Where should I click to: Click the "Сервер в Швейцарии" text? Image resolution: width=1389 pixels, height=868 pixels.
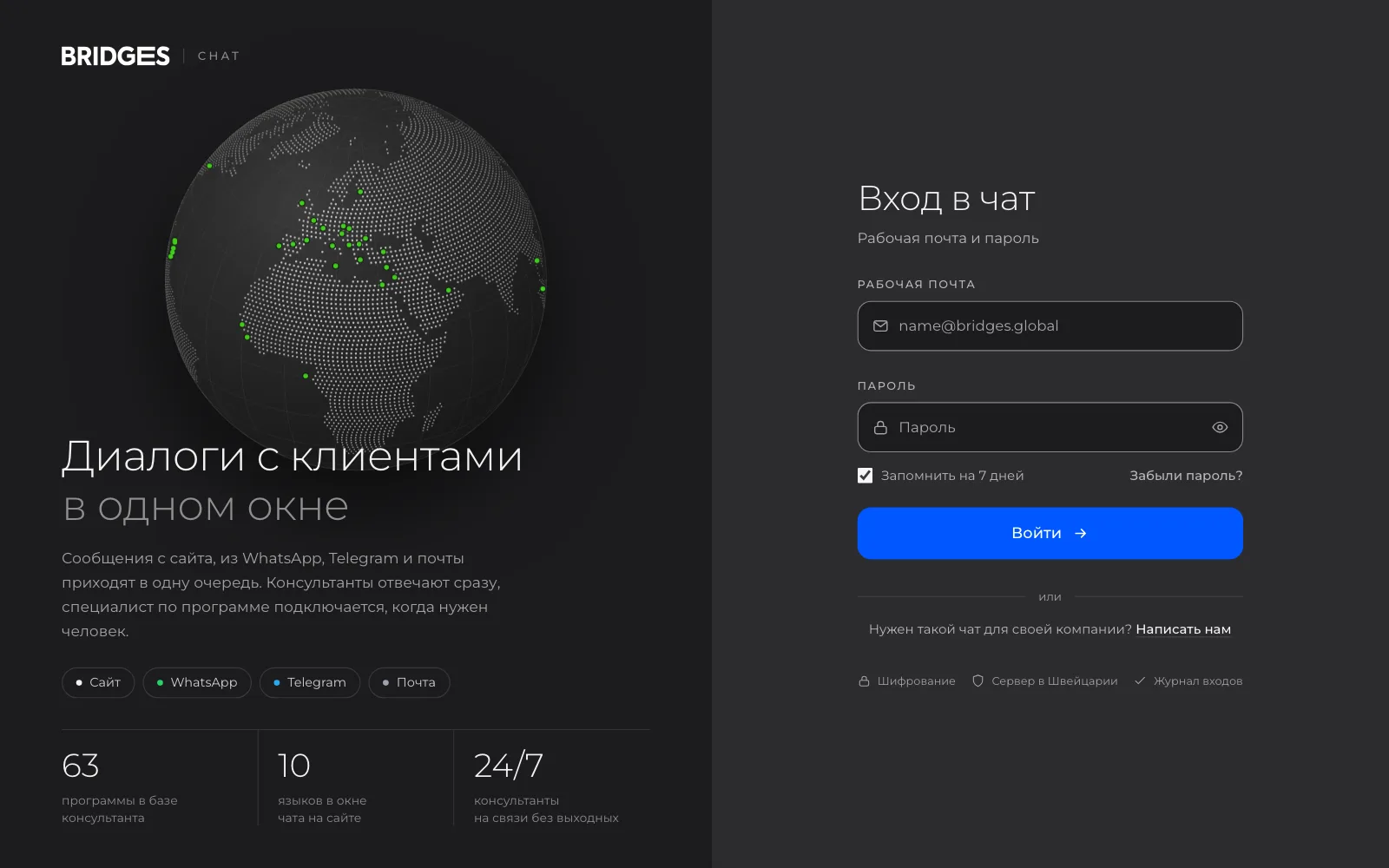(x=1055, y=681)
